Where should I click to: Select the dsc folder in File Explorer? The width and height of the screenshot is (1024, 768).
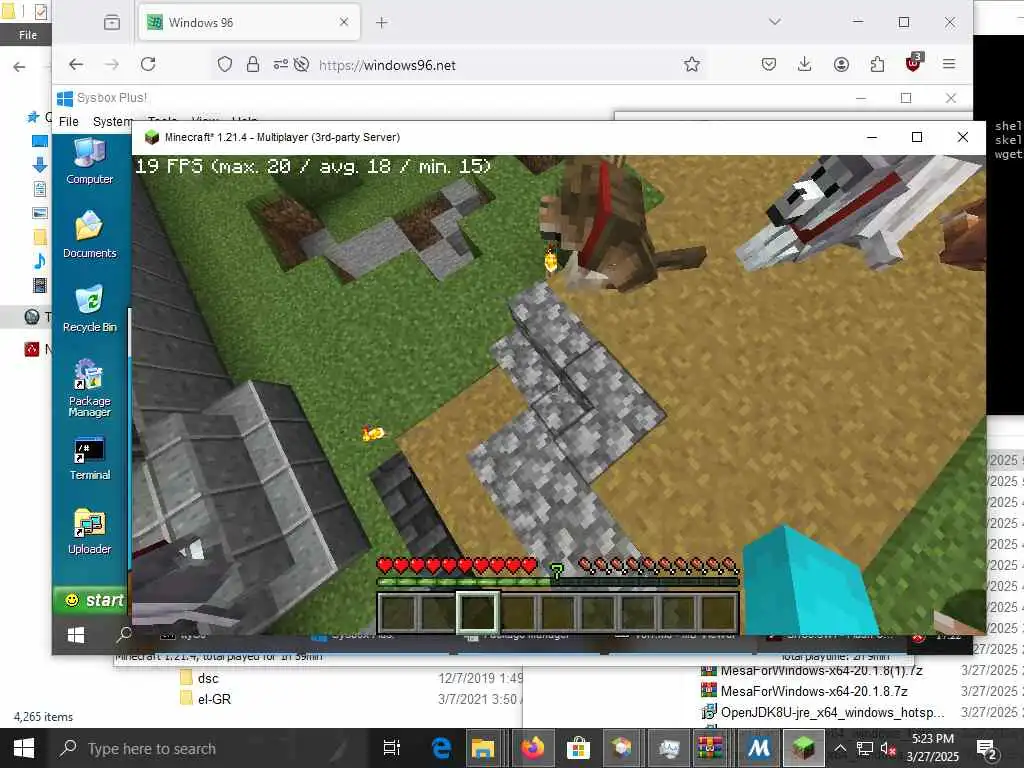point(208,678)
